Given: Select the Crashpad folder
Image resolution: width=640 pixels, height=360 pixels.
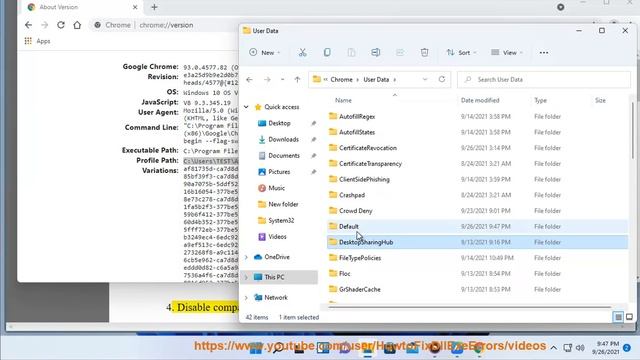Looking at the screenshot, I should coord(477,195).
